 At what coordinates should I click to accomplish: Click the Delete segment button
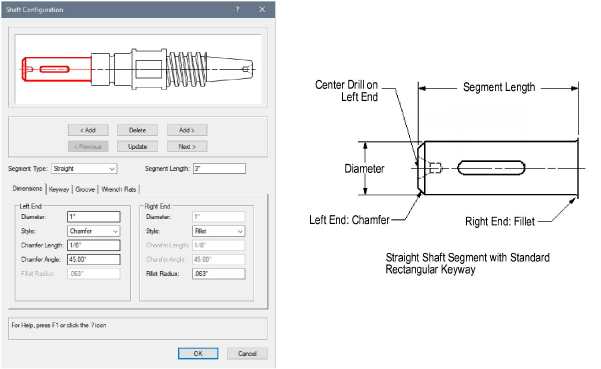click(137, 130)
